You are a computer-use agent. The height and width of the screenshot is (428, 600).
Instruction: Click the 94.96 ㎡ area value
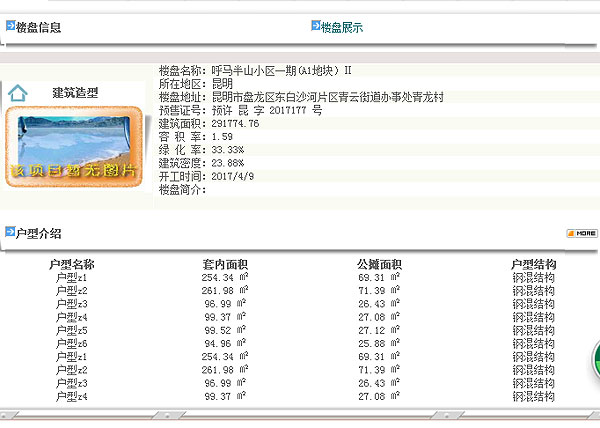click(225, 343)
